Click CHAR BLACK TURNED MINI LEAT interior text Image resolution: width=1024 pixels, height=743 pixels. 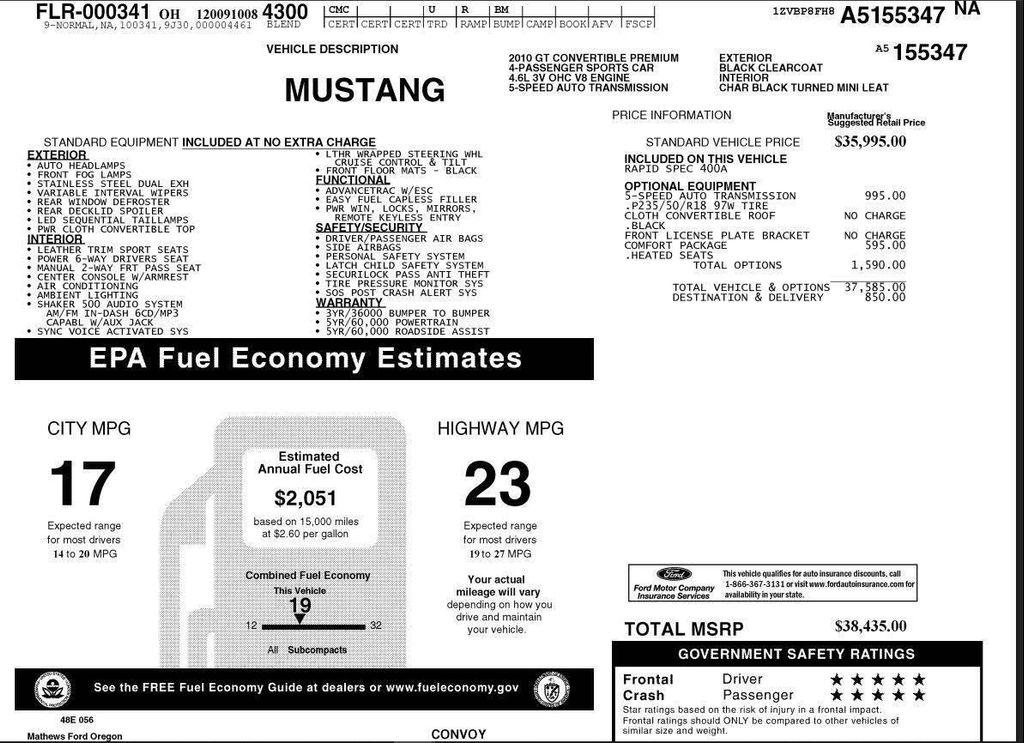804,87
